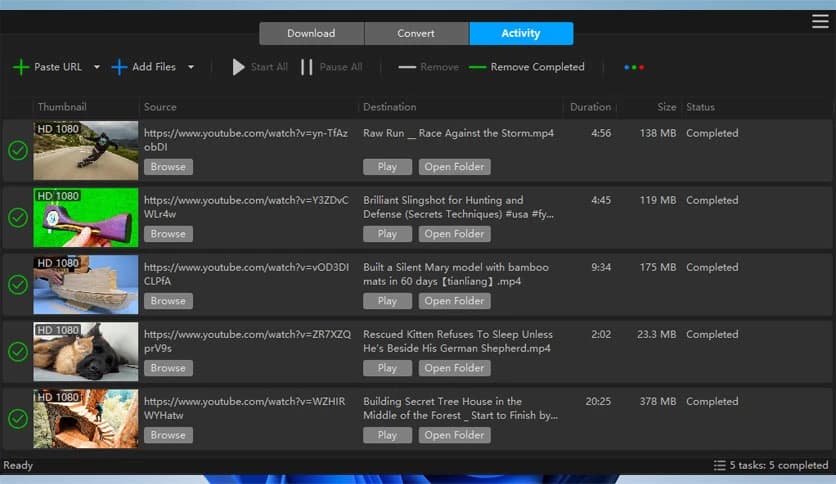The width and height of the screenshot is (836, 484).
Task: Click the 20:25 duration cell
Action: (x=598, y=401)
